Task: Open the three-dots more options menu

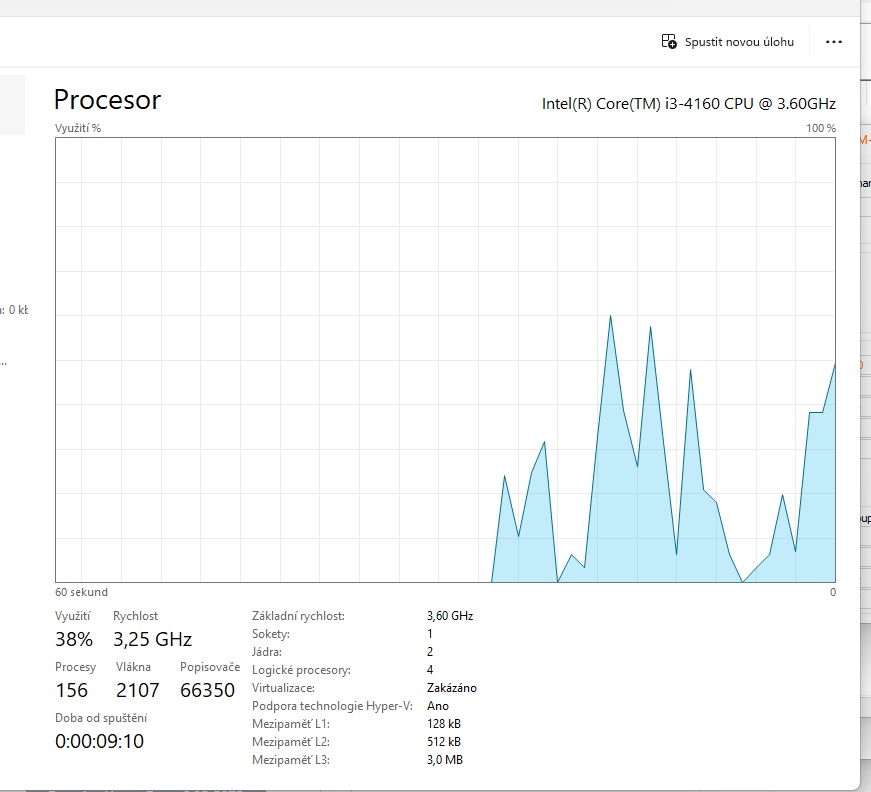Action: coord(833,42)
